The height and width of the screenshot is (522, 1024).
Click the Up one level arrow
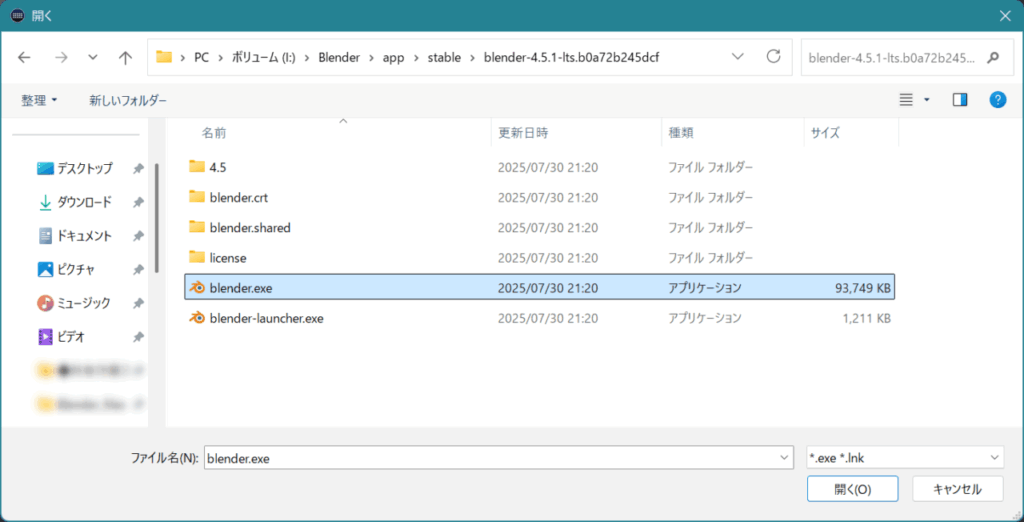tap(125, 58)
